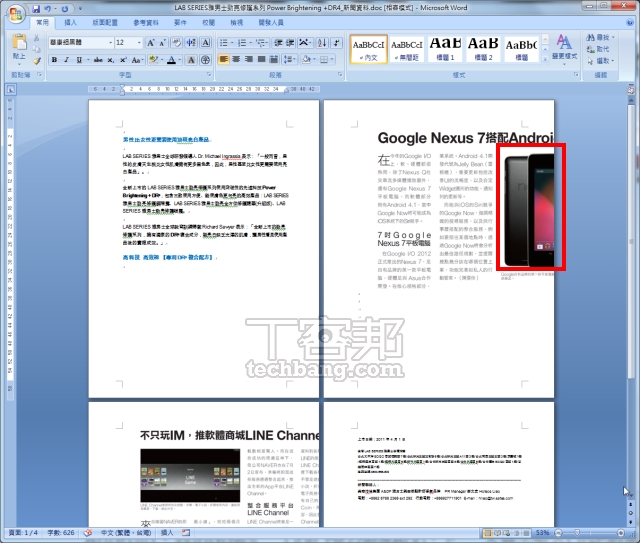Open Change Styles (變更樣式) dropdown
The width and height of the screenshot is (640, 543).
point(564,51)
